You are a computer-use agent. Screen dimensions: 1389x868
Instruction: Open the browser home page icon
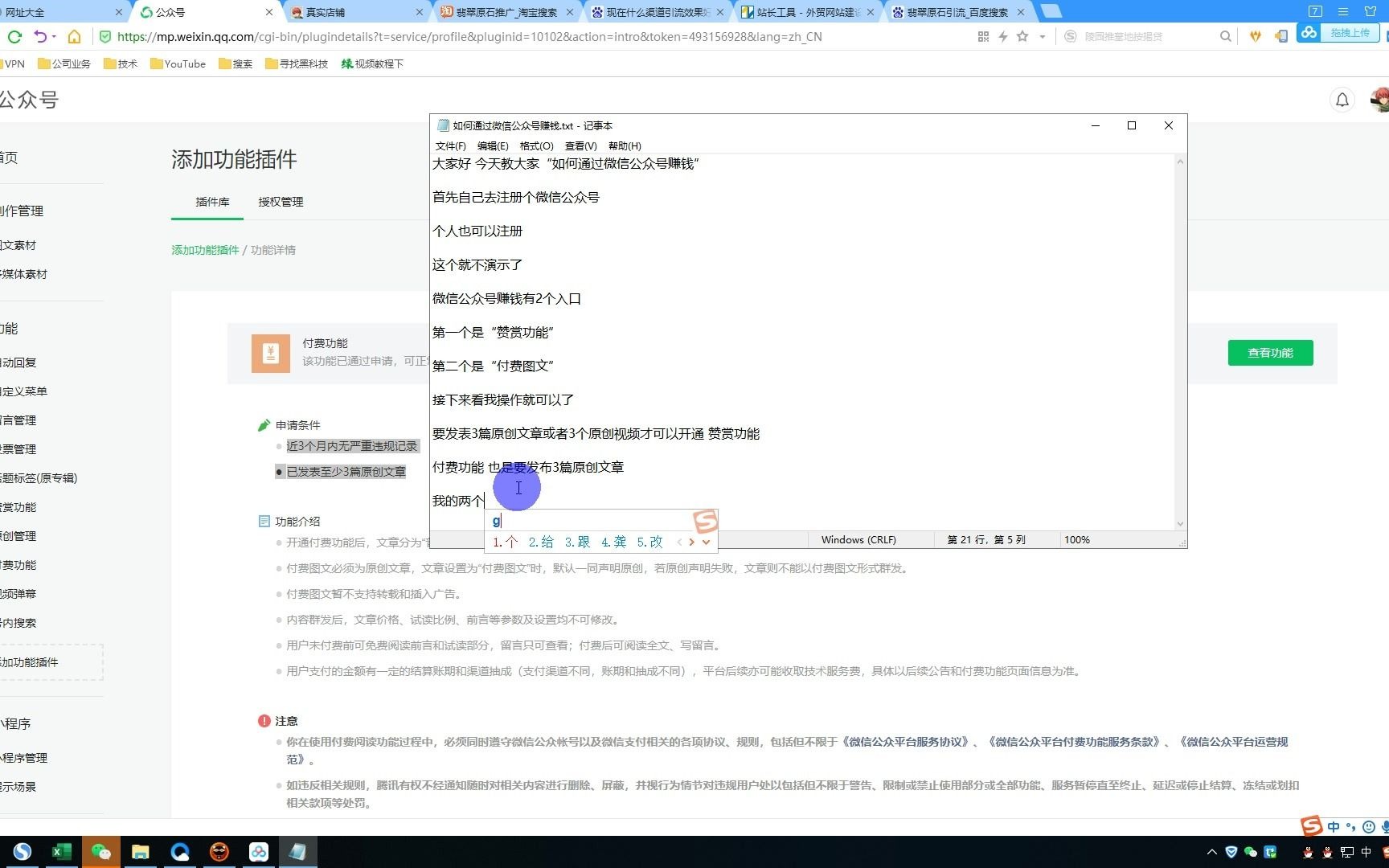pyautogui.click(x=74, y=36)
